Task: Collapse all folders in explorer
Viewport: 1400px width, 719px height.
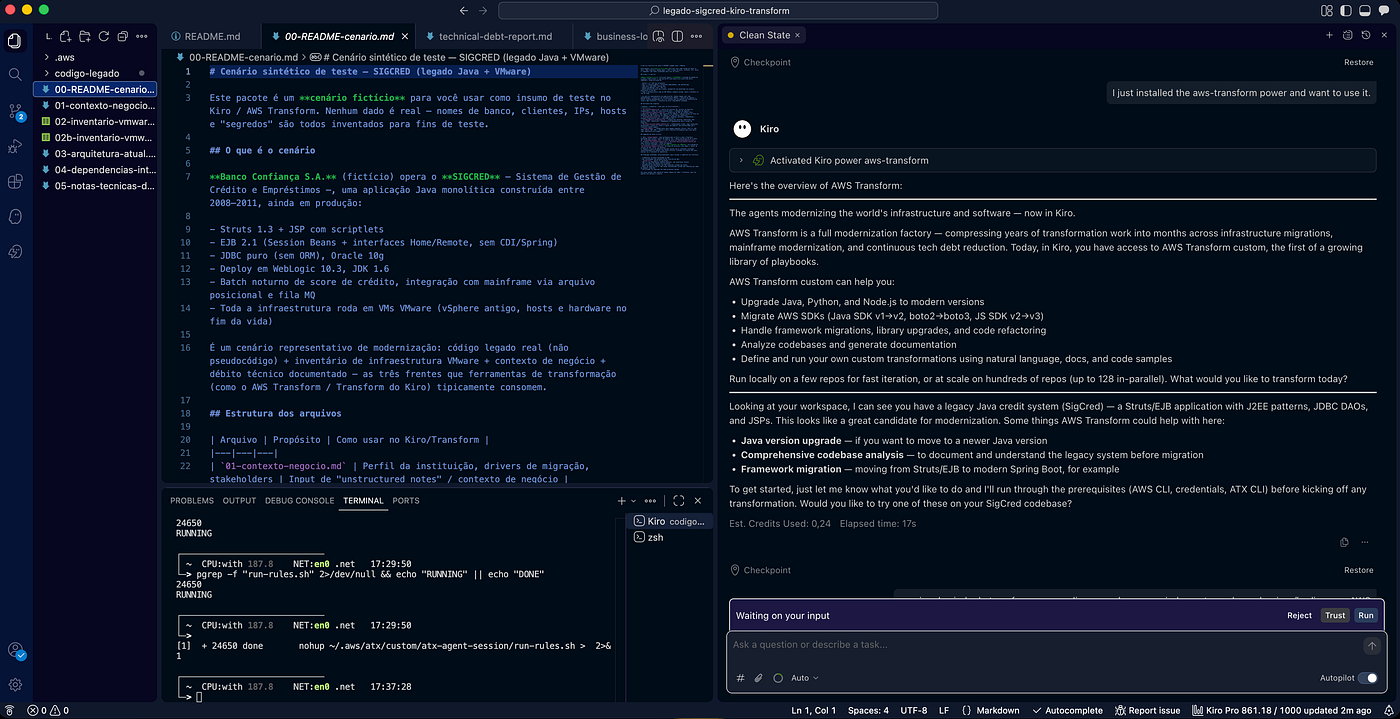Action: tap(122, 36)
